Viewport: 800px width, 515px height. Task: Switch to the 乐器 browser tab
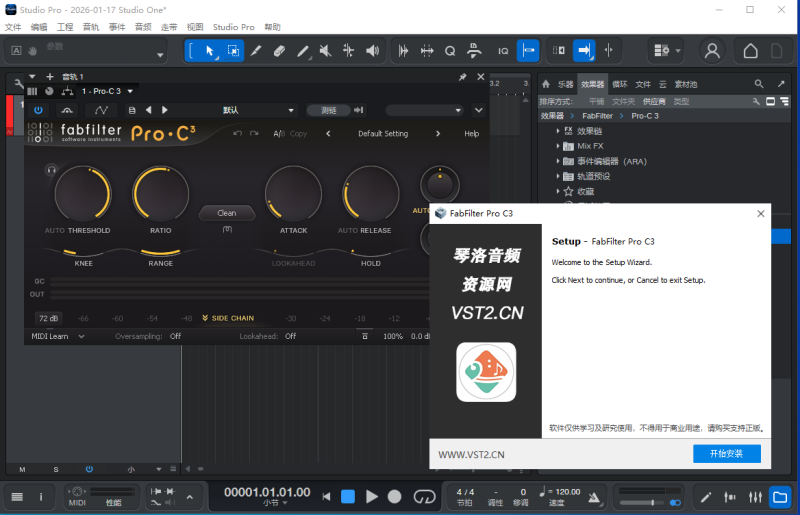(565, 84)
